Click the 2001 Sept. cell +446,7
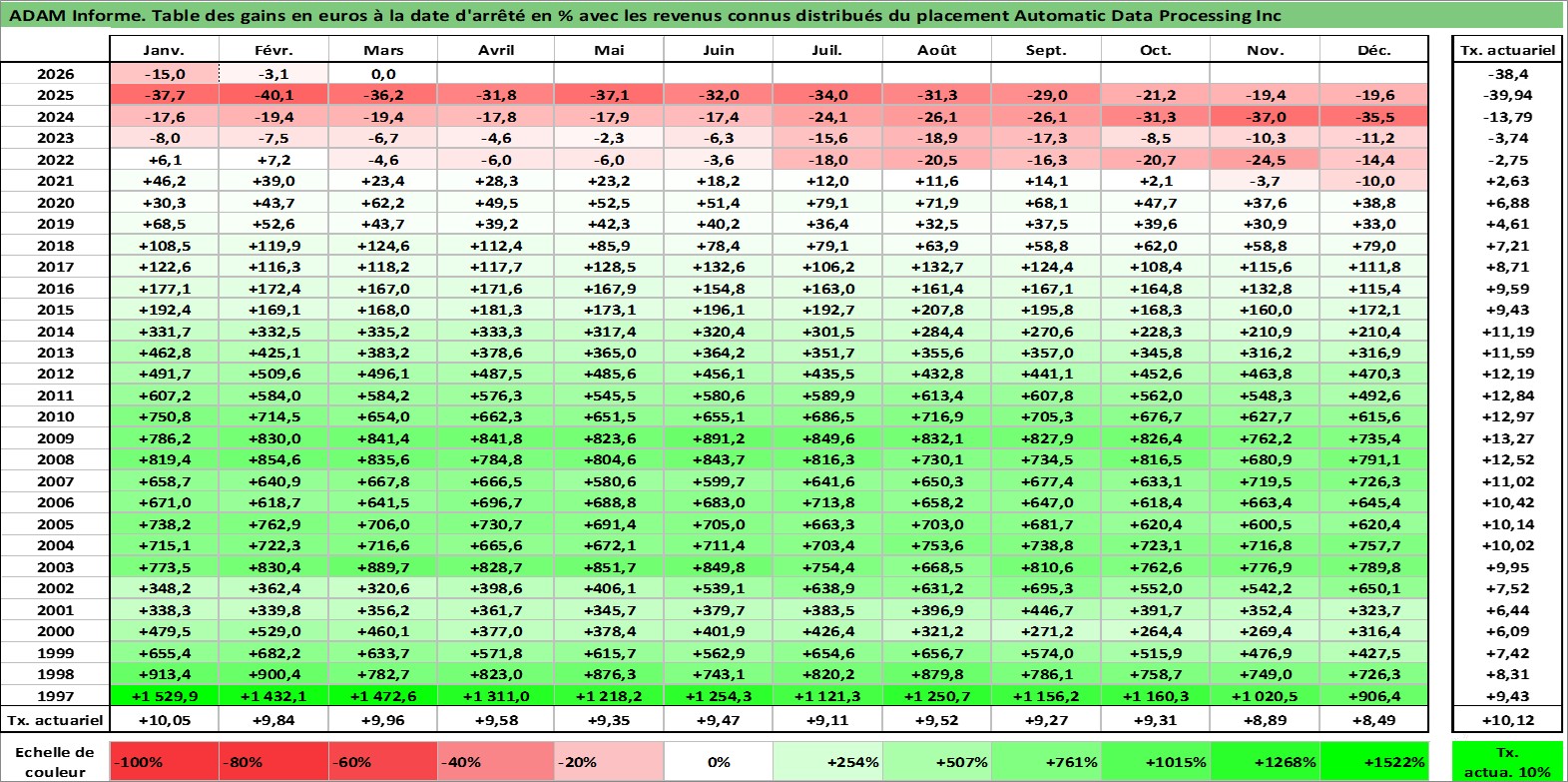The image size is (1568, 782). pos(1046,610)
